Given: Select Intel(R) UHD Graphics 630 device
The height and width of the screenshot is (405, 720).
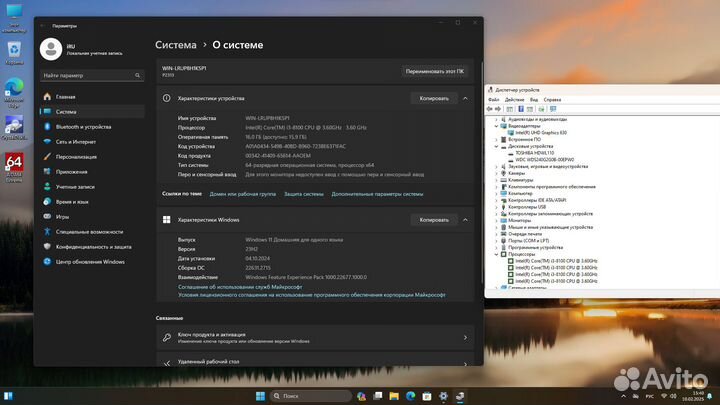Looking at the screenshot, I should (540, 133).
